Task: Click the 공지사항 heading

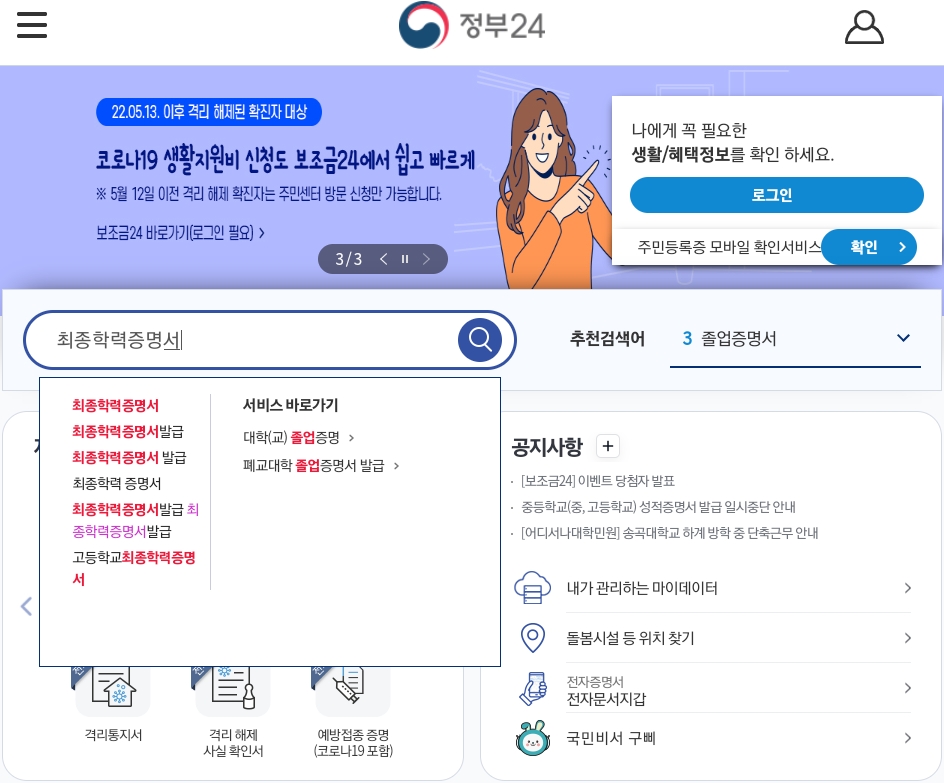Action: 547,447
